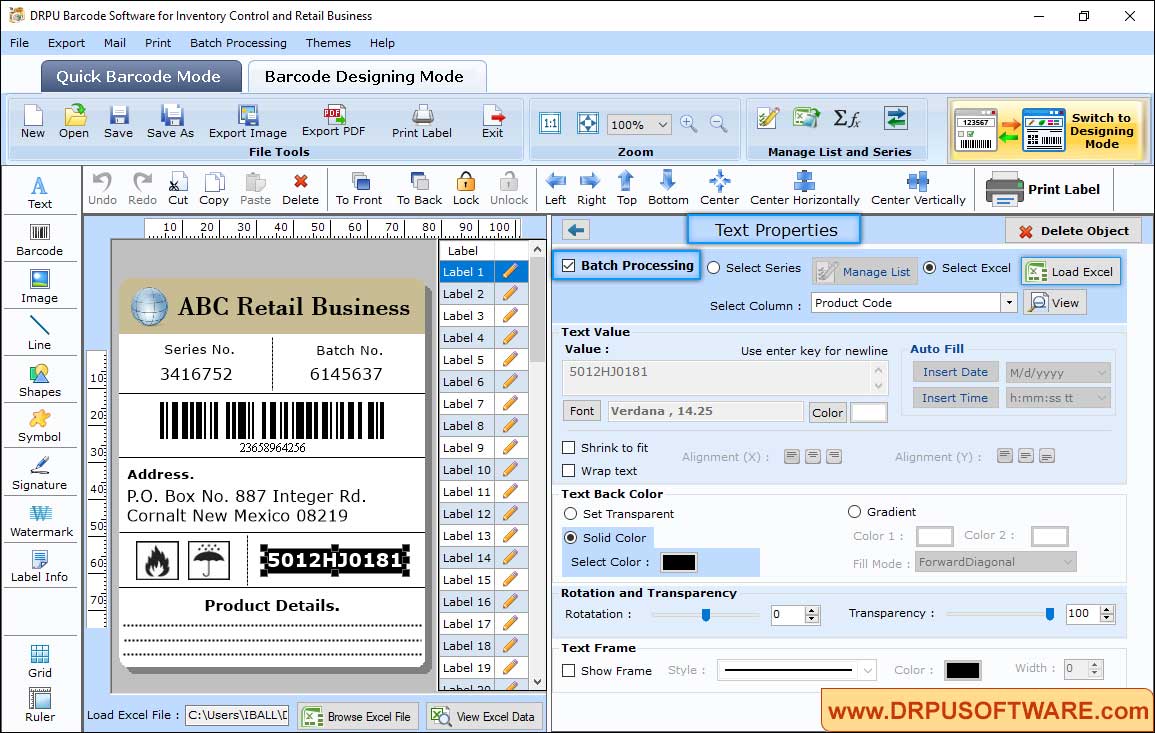The width and height of the screenshot is (1155, 733).
Task: Click the Font button
Action: point(582,411)
